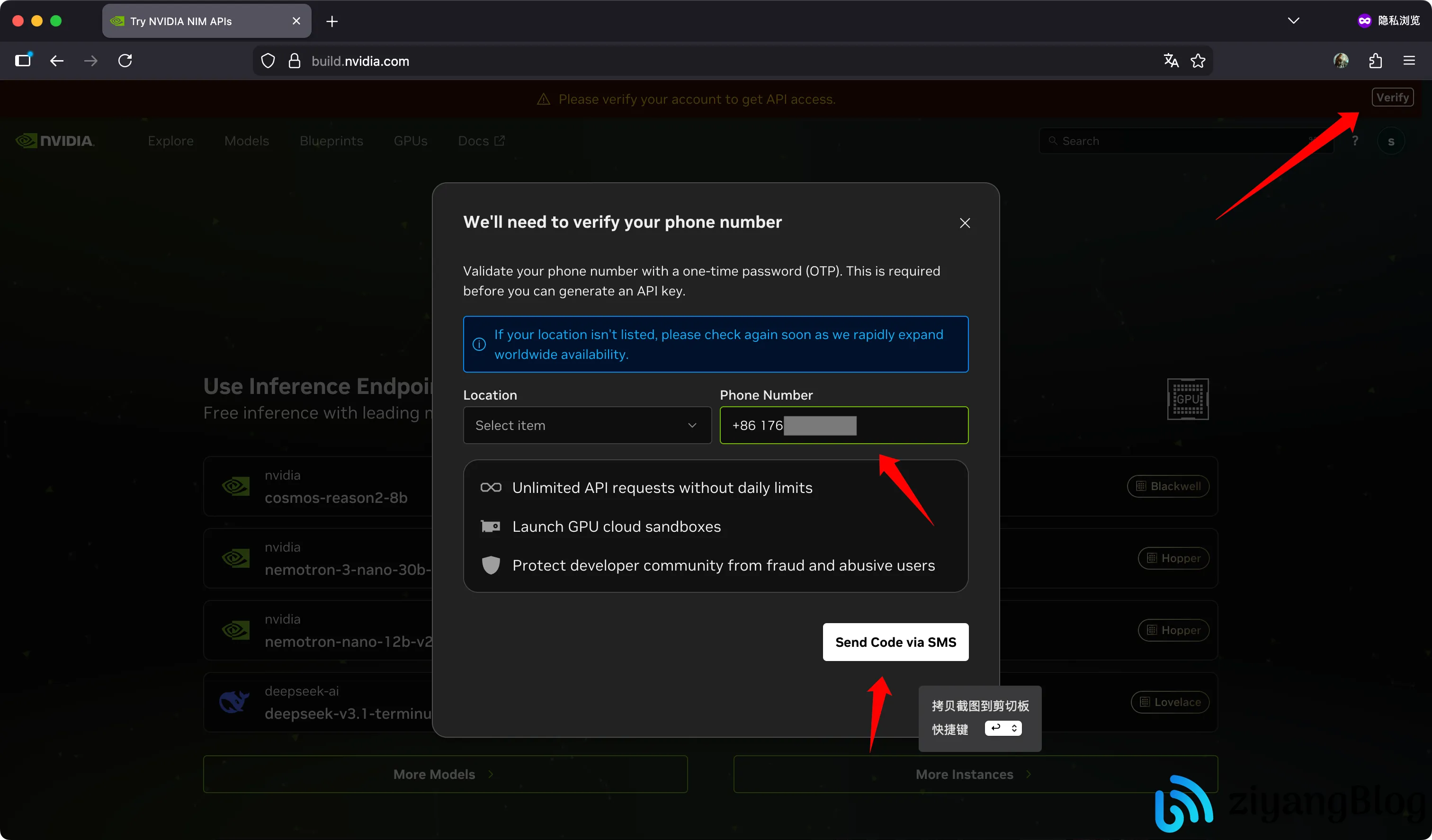Click the translate page icon
The height and width of the screenshot is (840, 1432).
[1171, 61]
